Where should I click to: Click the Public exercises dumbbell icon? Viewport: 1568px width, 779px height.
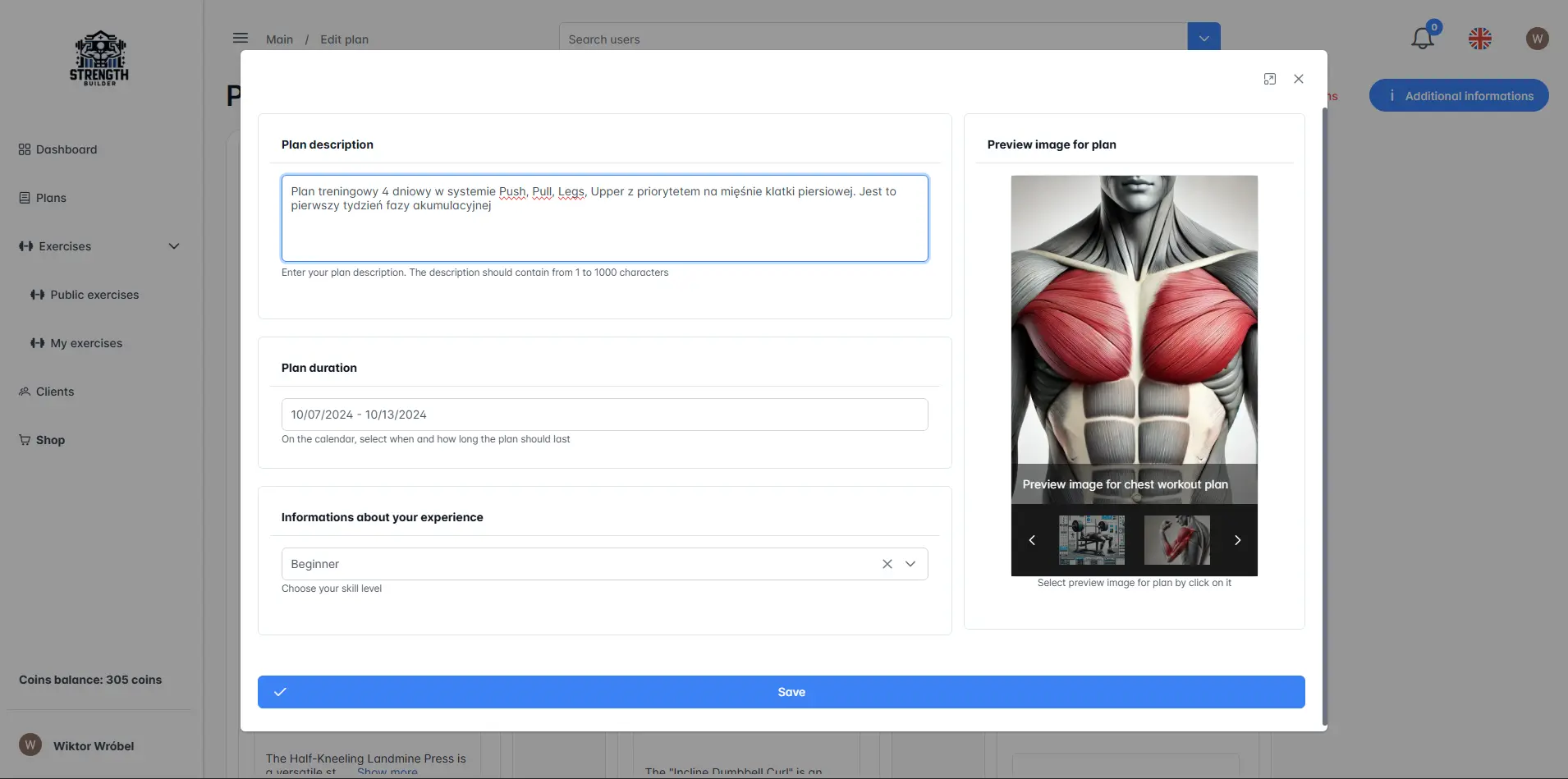click(x=39, y=294)
